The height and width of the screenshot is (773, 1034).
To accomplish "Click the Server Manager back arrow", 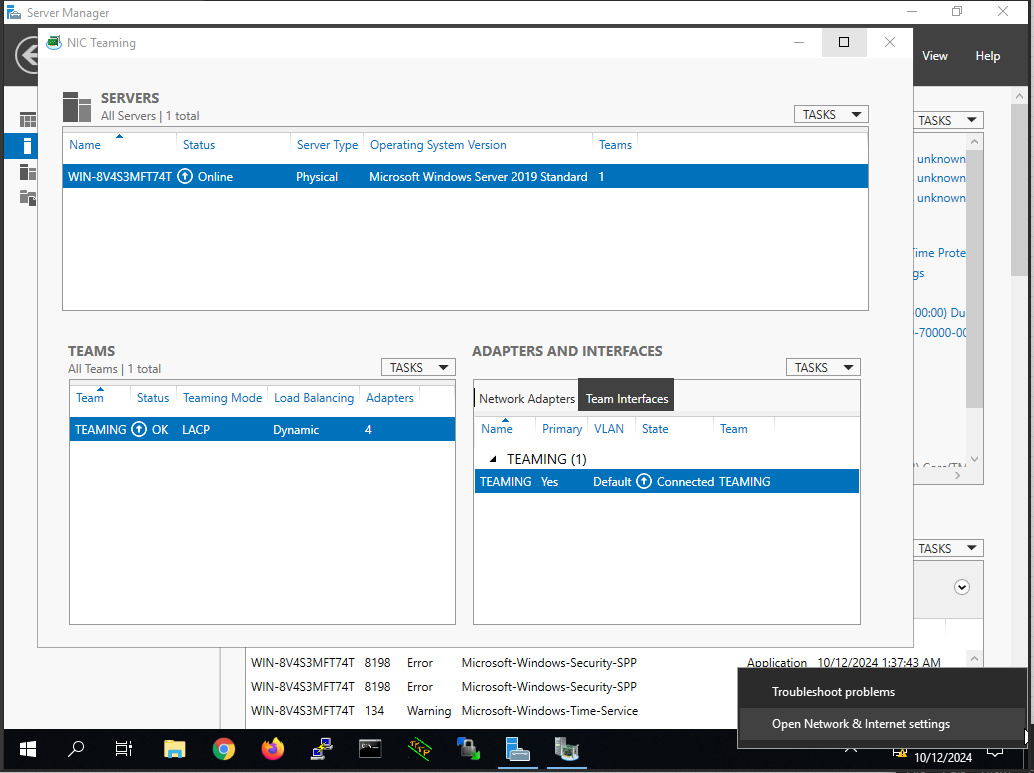I will coord(27,55).
